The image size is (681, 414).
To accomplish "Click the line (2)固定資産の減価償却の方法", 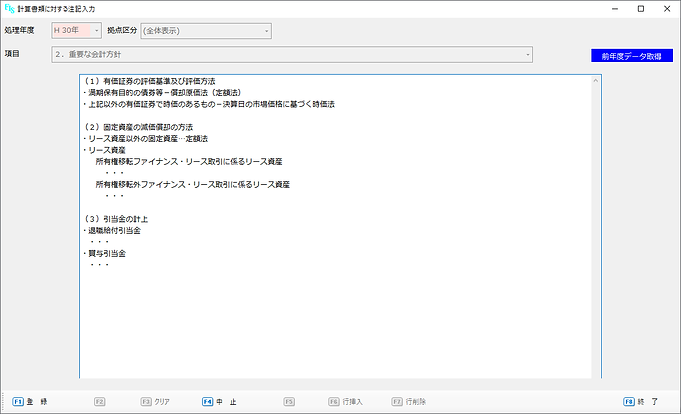I will click(x=138, y=127).
